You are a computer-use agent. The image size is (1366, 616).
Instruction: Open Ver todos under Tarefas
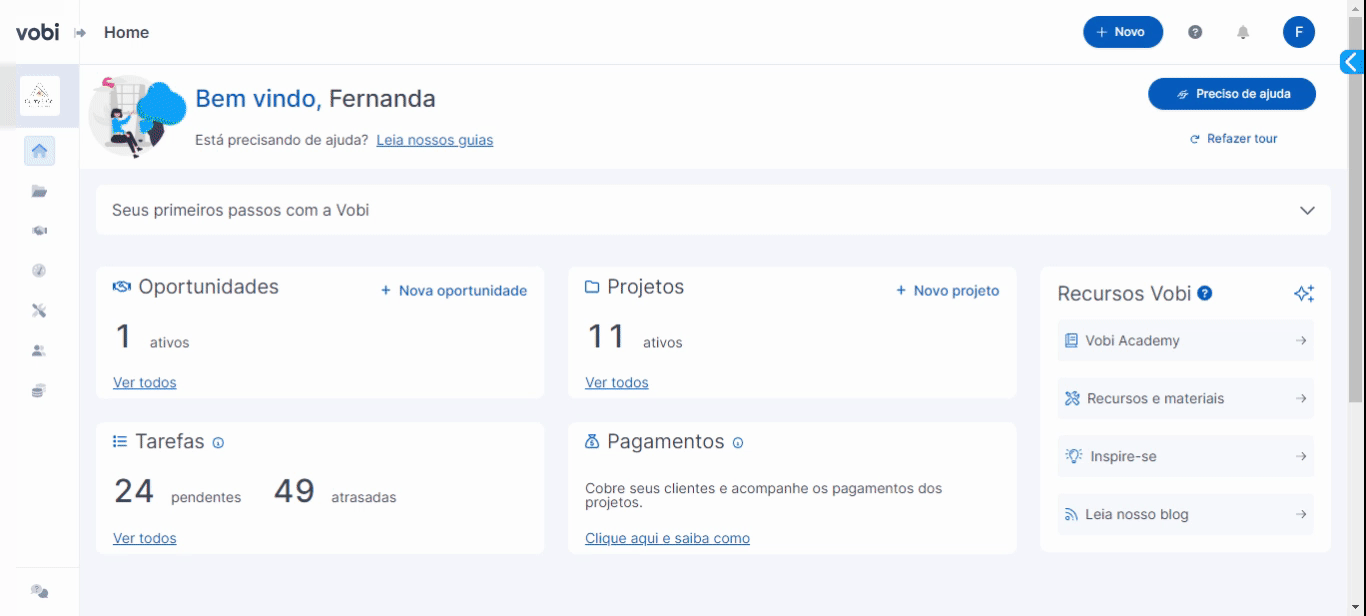click(x=145, y=539)
